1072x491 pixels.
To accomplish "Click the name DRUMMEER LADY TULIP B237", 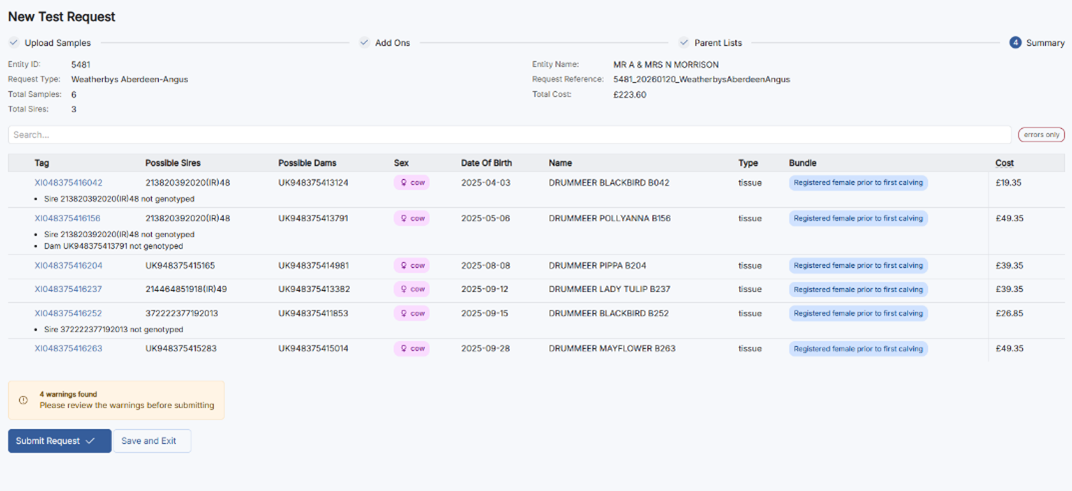I will pyautogui.click(x=610, y=289).
